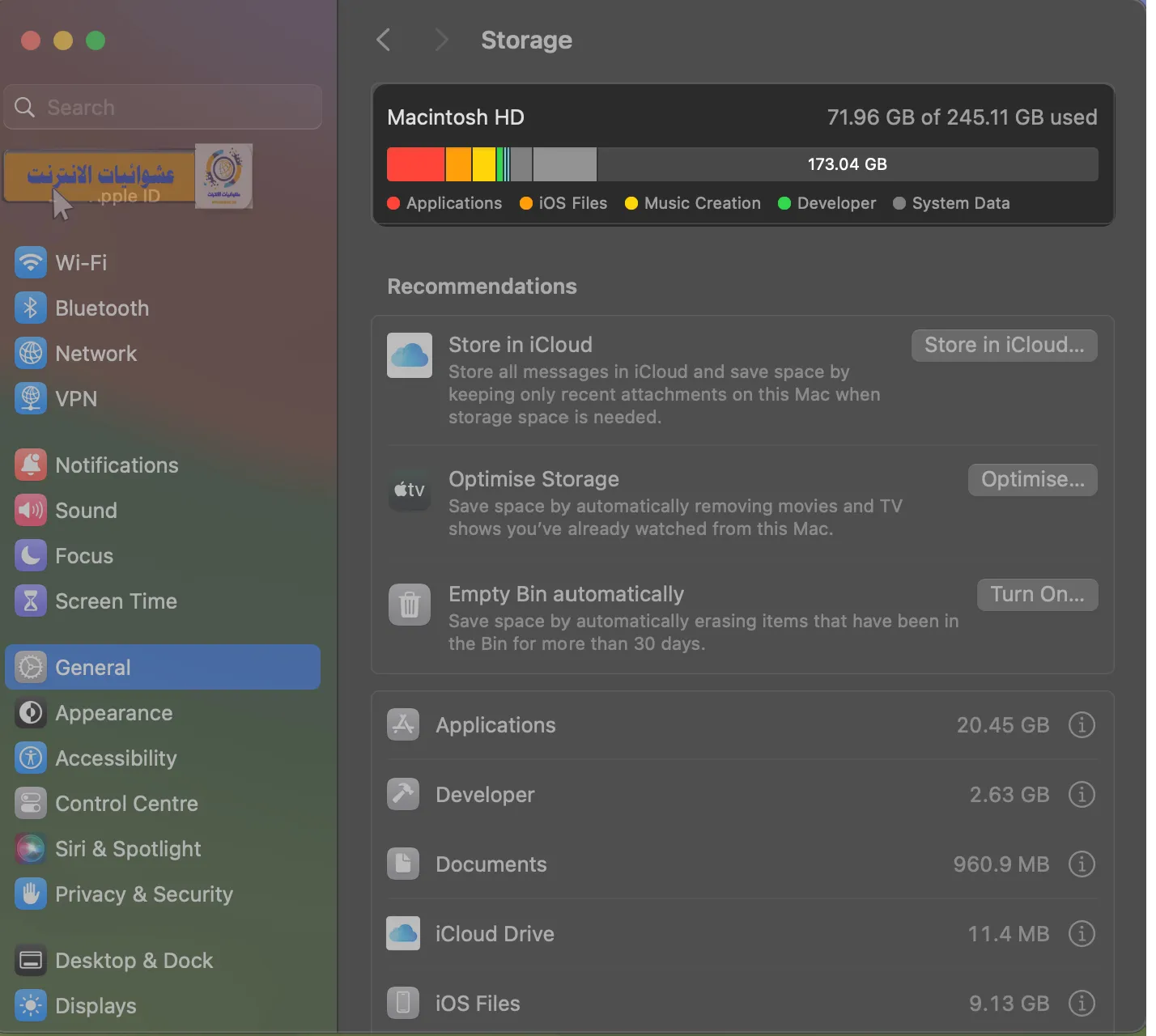The width and height of the screenshot is (1156, 1036).
Task: Click the 173.04 GB free space label
Action: pos(848,164)
